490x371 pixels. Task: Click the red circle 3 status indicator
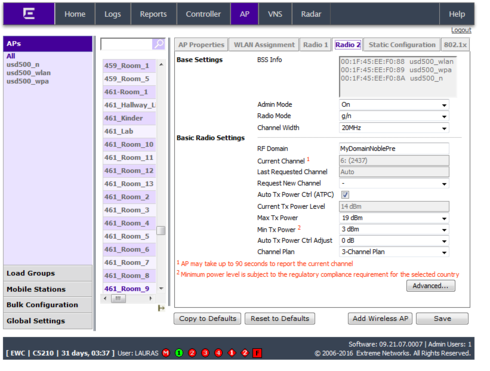[205, 353]
